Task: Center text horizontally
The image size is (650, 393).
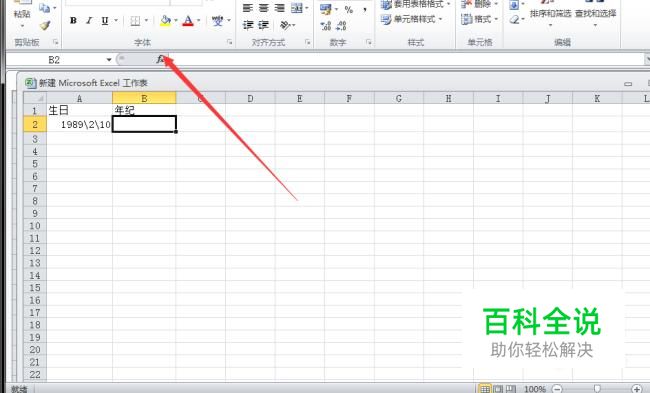Action: pyautogui.click(x=264, y=8)
